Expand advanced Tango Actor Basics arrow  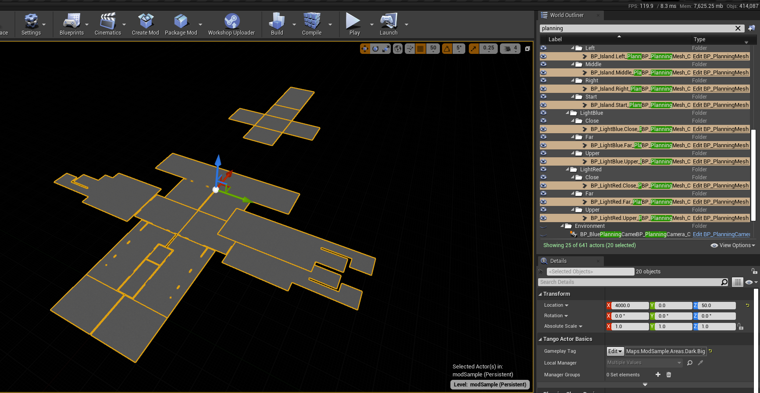tap(644, 385)
